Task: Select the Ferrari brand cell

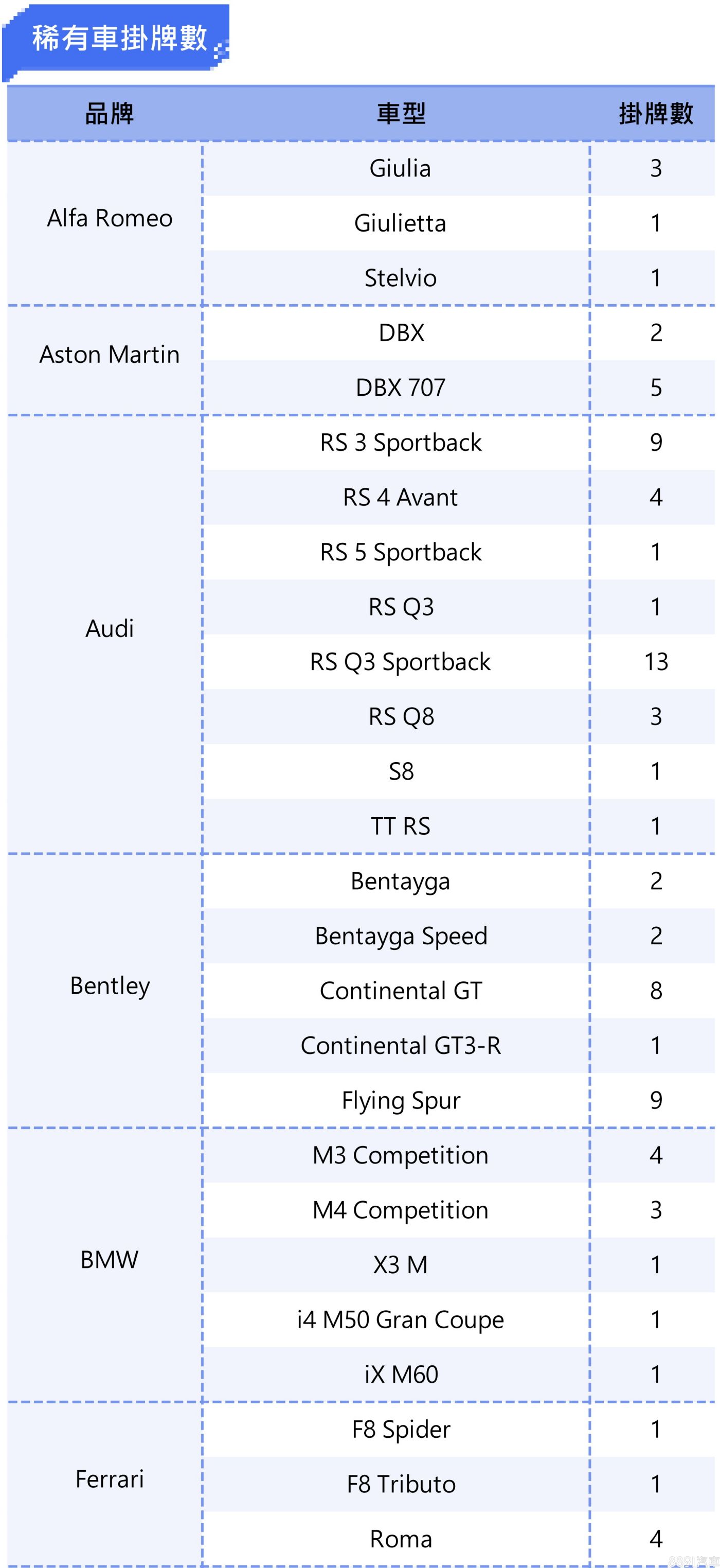Action: [x=110, y=1479]
